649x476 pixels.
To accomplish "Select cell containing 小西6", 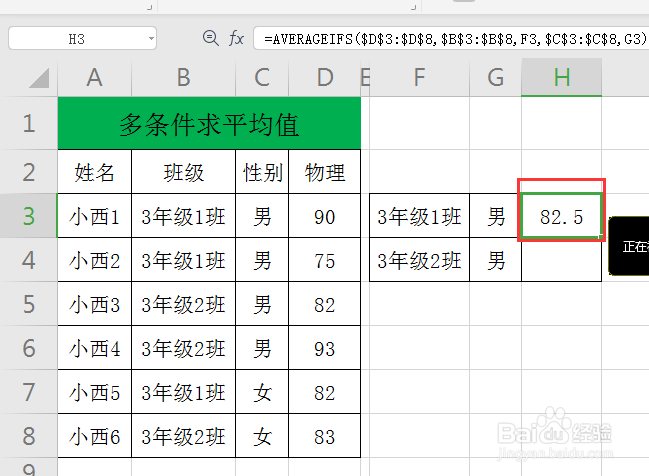I will (94, 435).
